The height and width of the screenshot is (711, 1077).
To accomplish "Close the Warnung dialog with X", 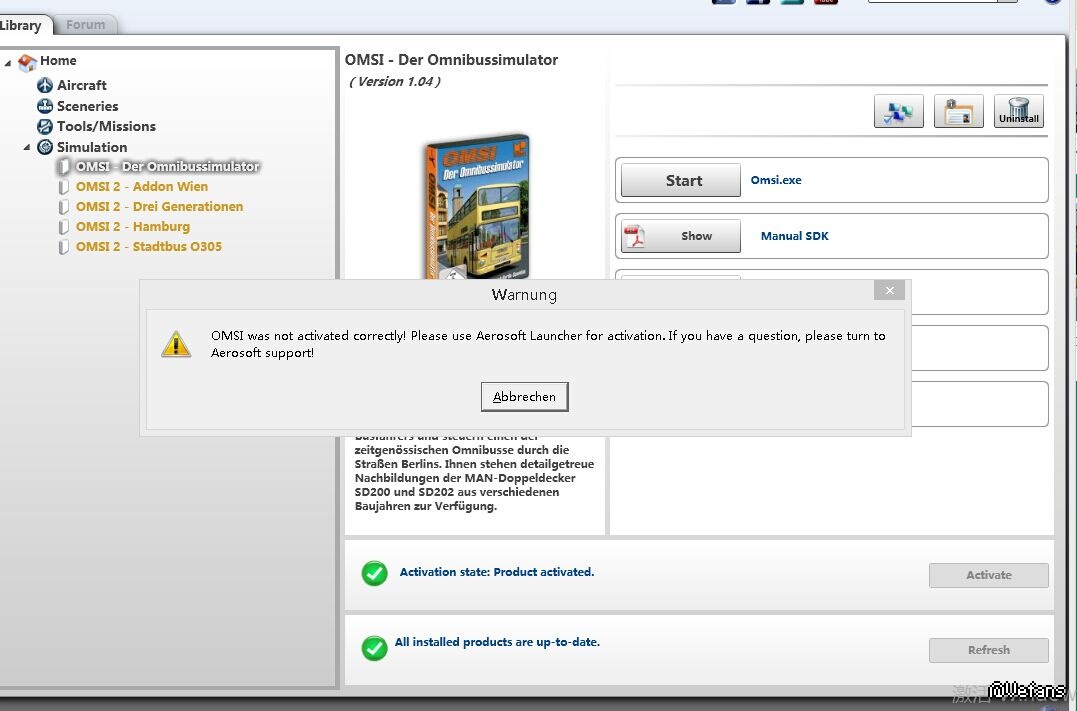I will pos(889,290).
